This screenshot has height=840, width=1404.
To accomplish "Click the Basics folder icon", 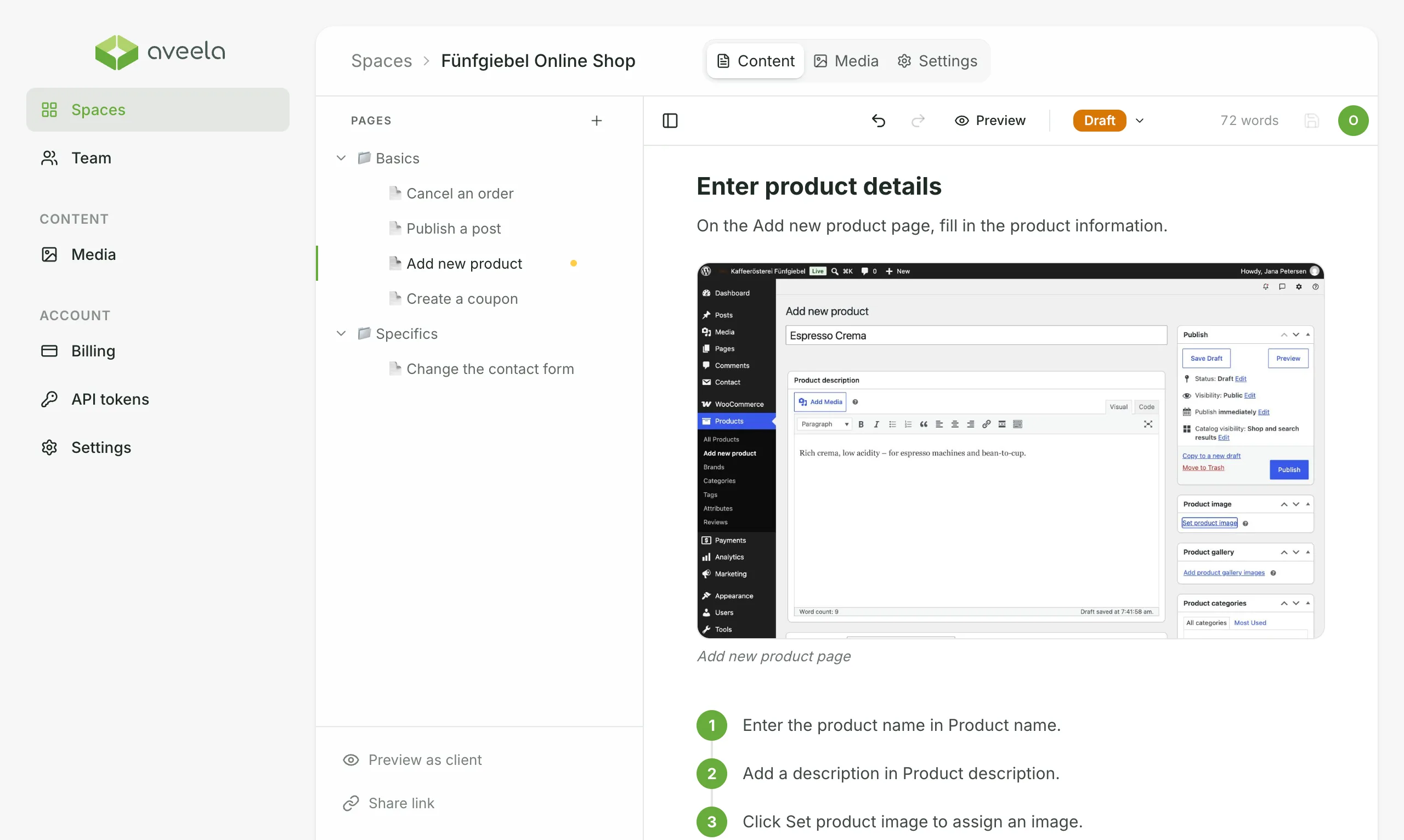I will coord(364,158).
